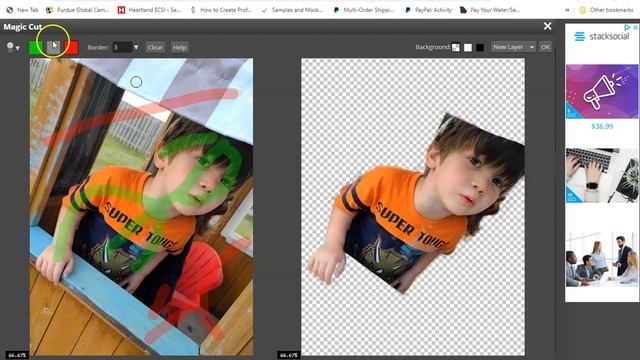Edit the Border value field
The image size is (640, 360).
[x=122, y=47]
